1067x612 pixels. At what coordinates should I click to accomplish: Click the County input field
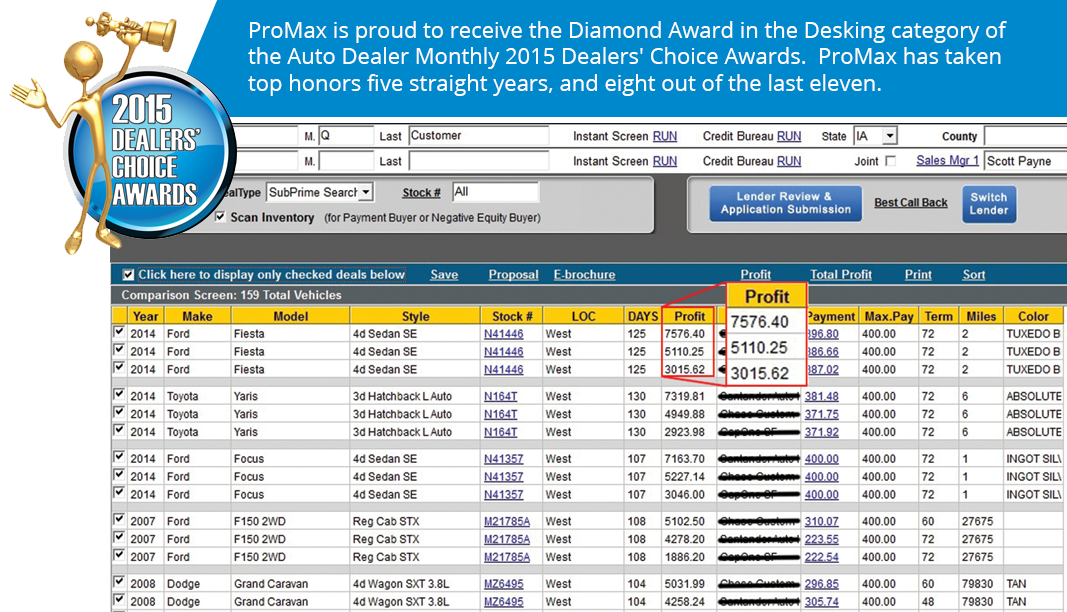1025,136
